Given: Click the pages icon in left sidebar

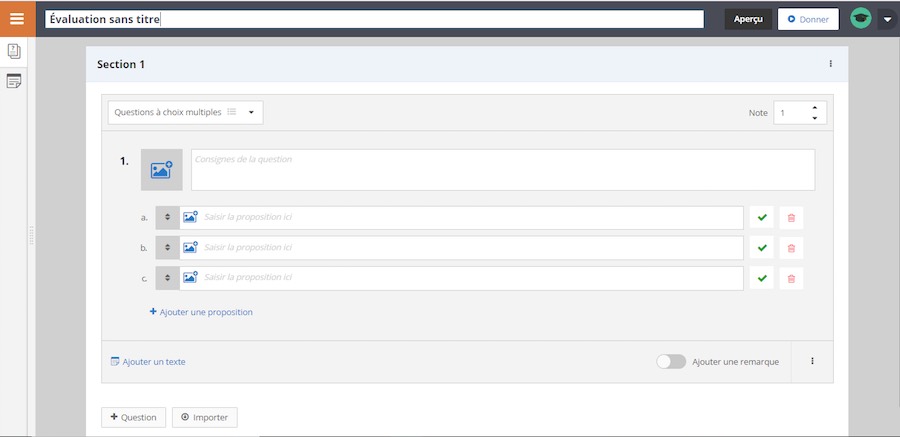Looking at the screenshot, I should 14,52.
